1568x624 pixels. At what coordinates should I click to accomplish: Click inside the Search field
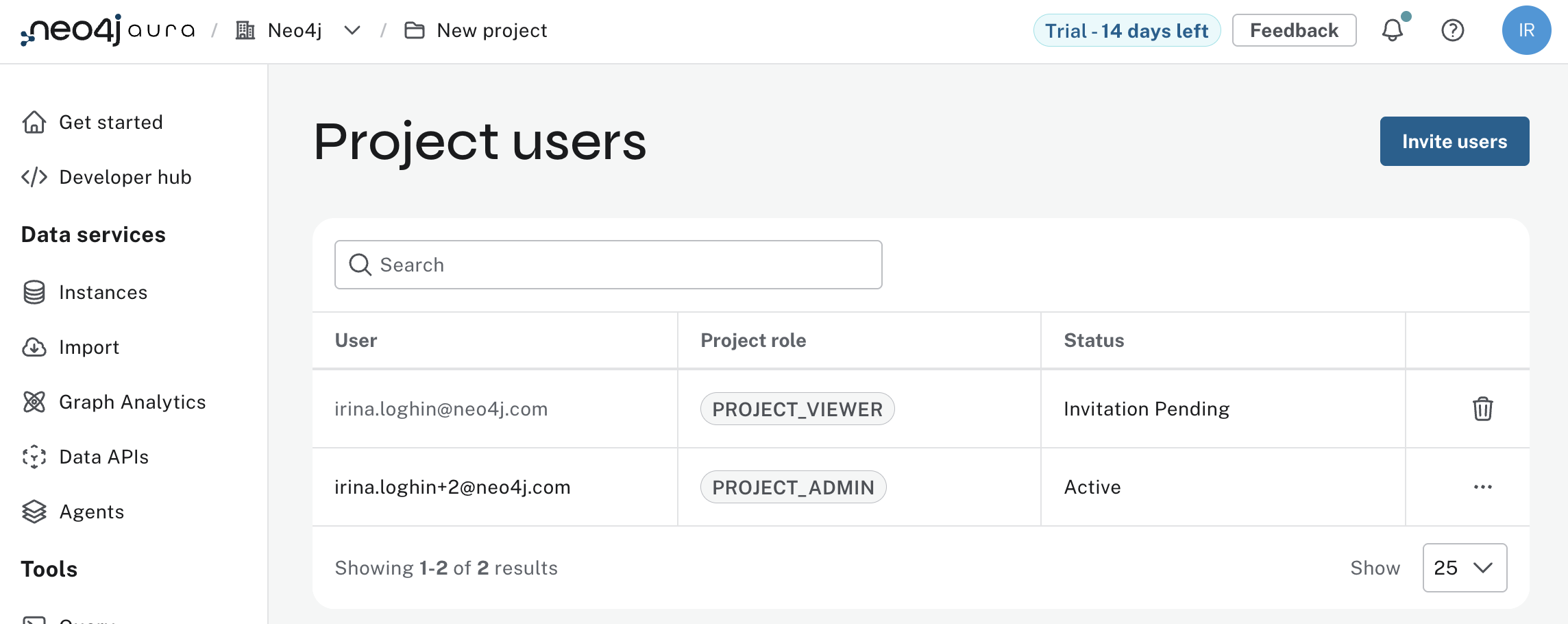coord(608,265)
